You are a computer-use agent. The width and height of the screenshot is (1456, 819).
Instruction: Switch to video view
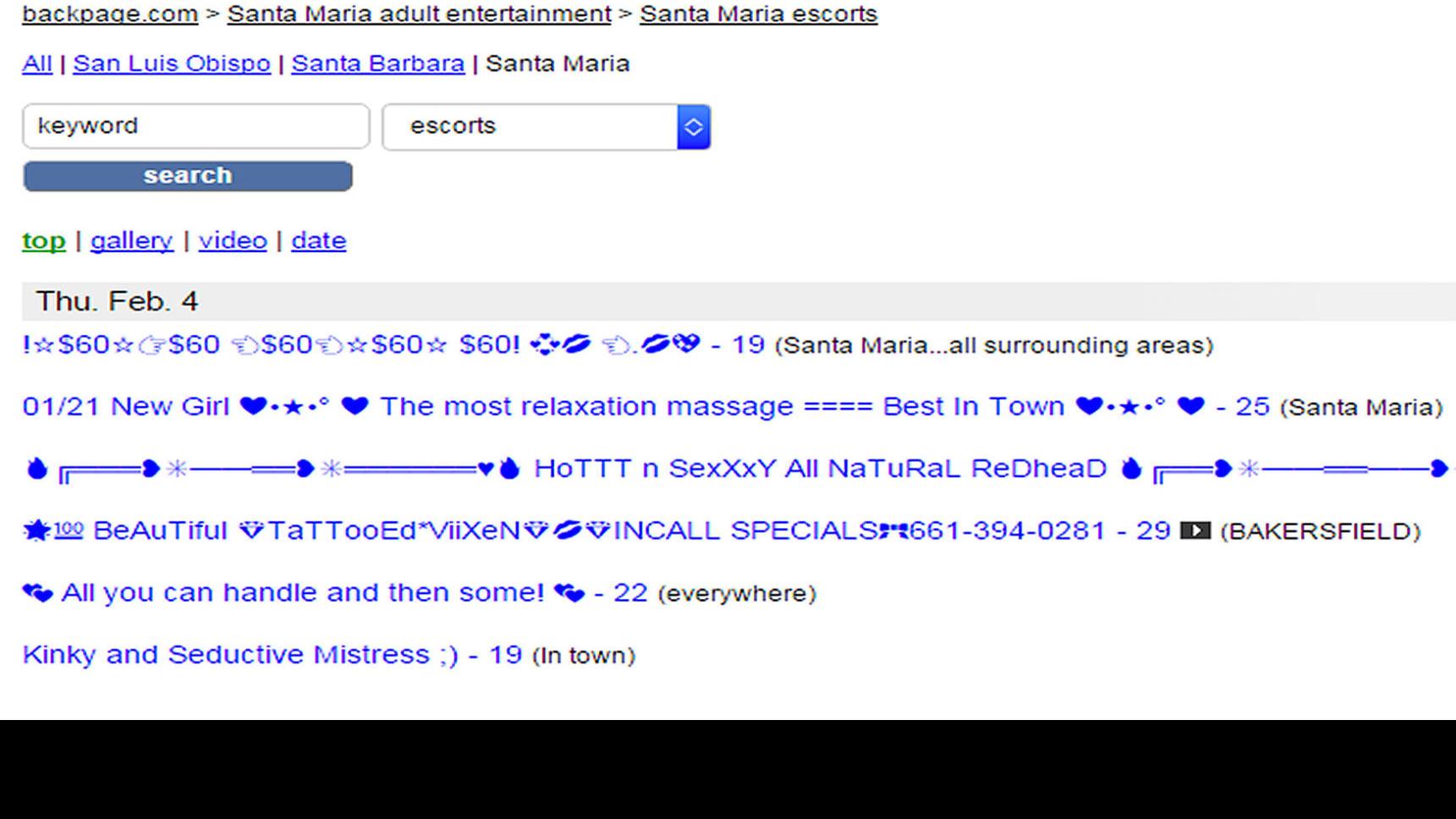(x=233, y=241)
